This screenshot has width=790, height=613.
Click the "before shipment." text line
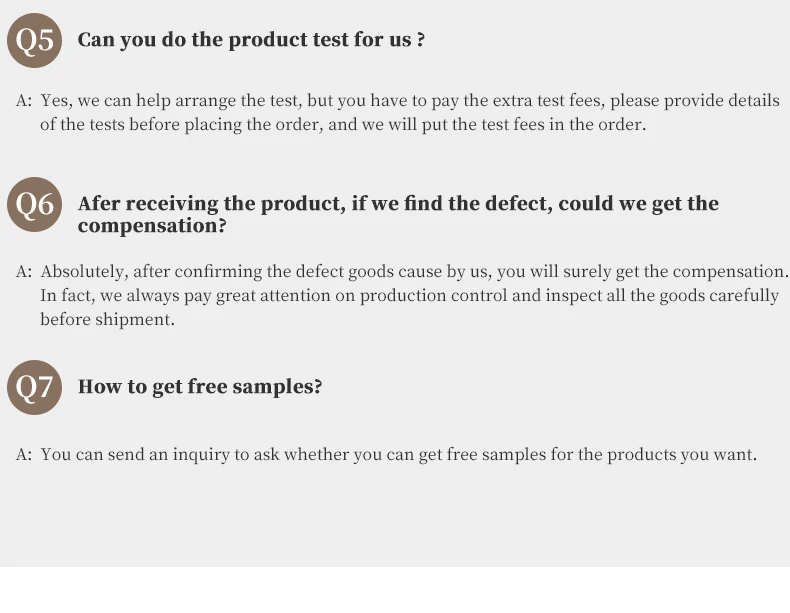[x=107, y=320]
